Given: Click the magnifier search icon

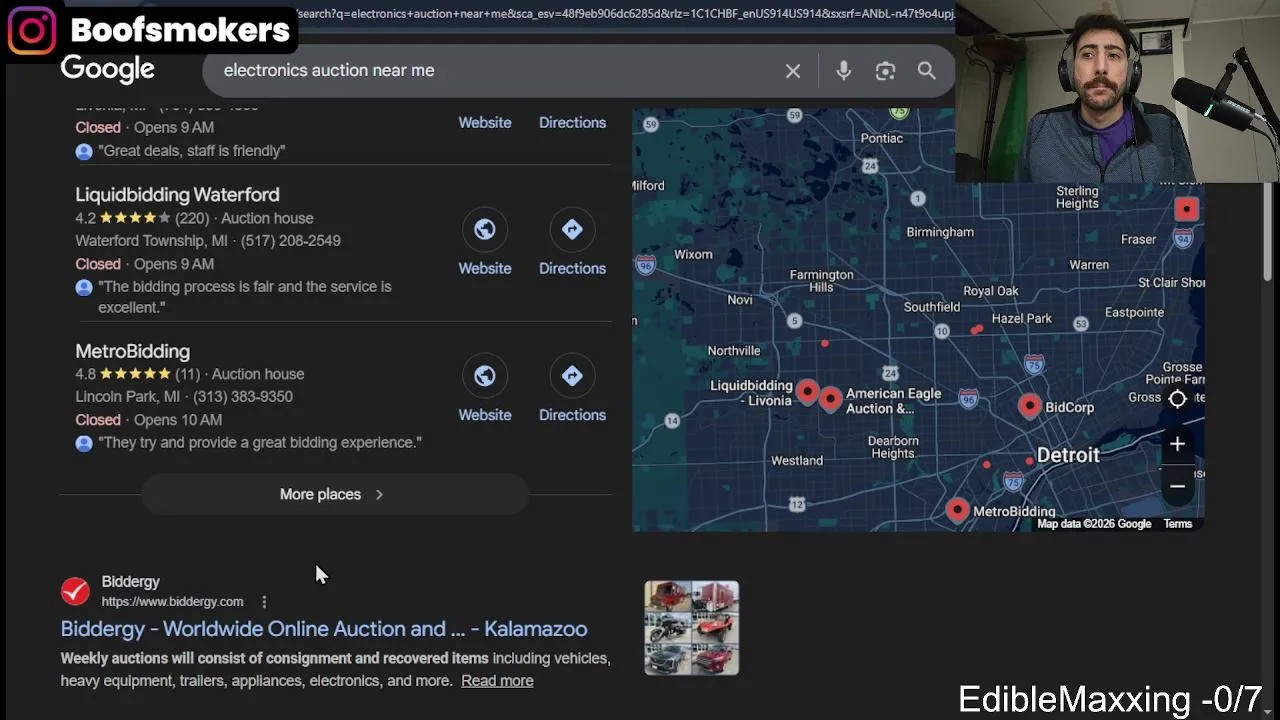Looking at the screenshot, I should (927, 71).
